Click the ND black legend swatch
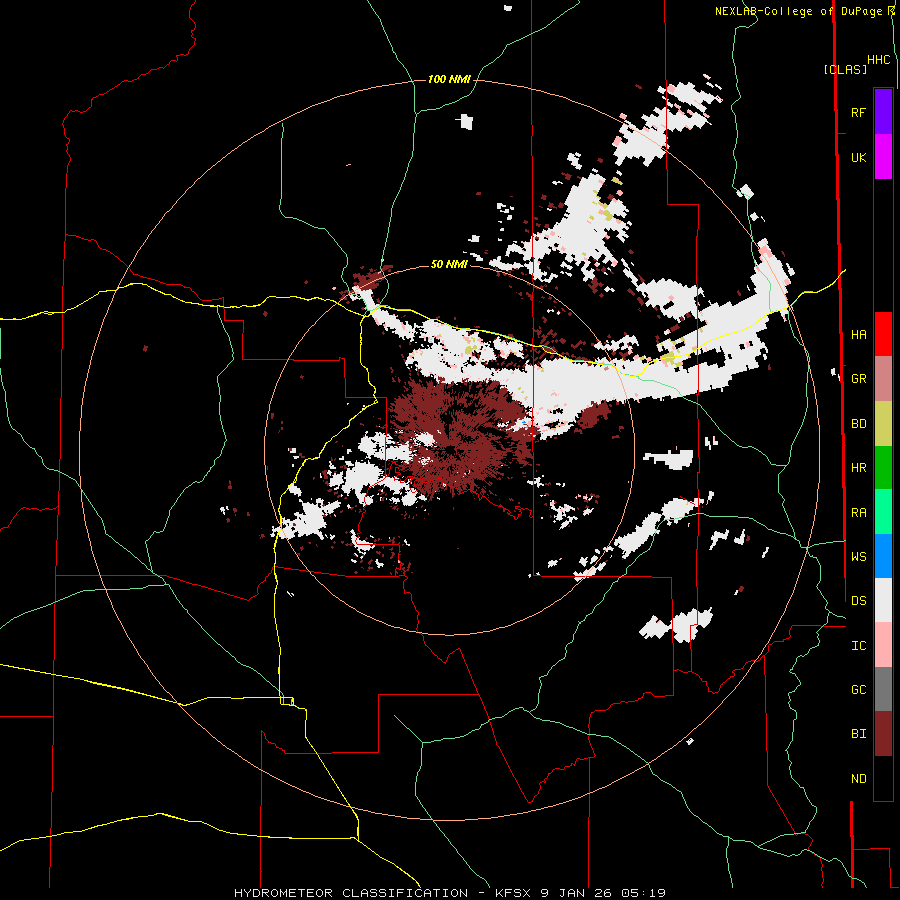 click(x=883, y=778)
